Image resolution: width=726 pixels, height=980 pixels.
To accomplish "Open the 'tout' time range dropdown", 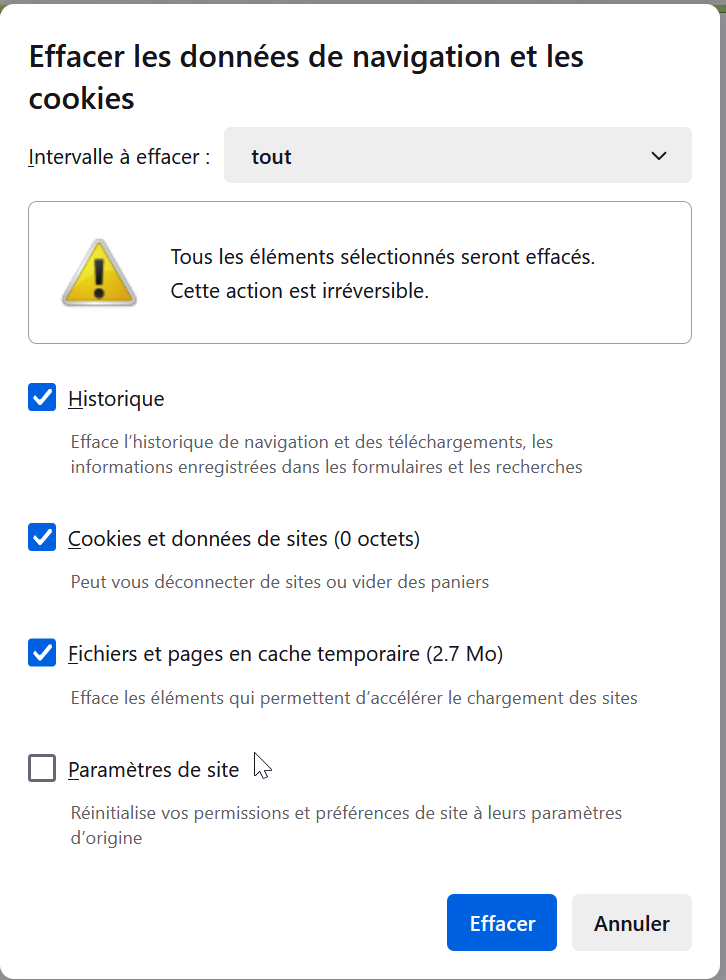I will 457,156.
